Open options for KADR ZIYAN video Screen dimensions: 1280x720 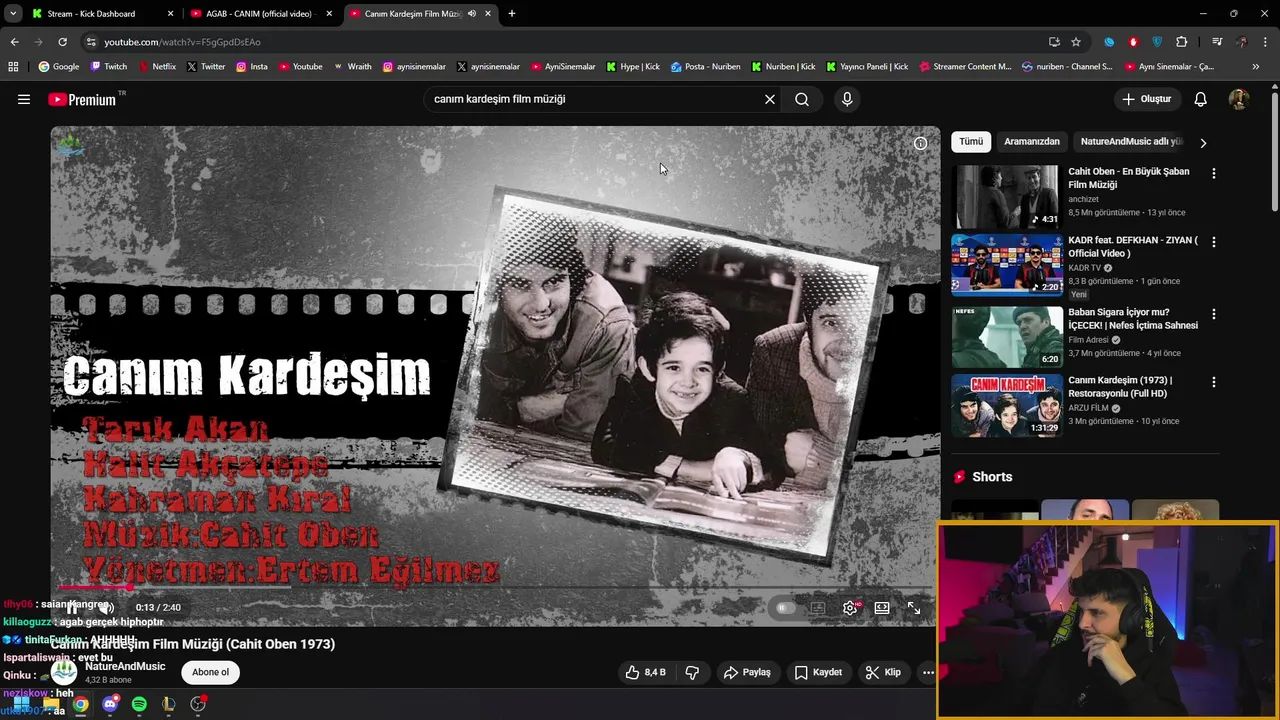click(x=1214, y=242)
